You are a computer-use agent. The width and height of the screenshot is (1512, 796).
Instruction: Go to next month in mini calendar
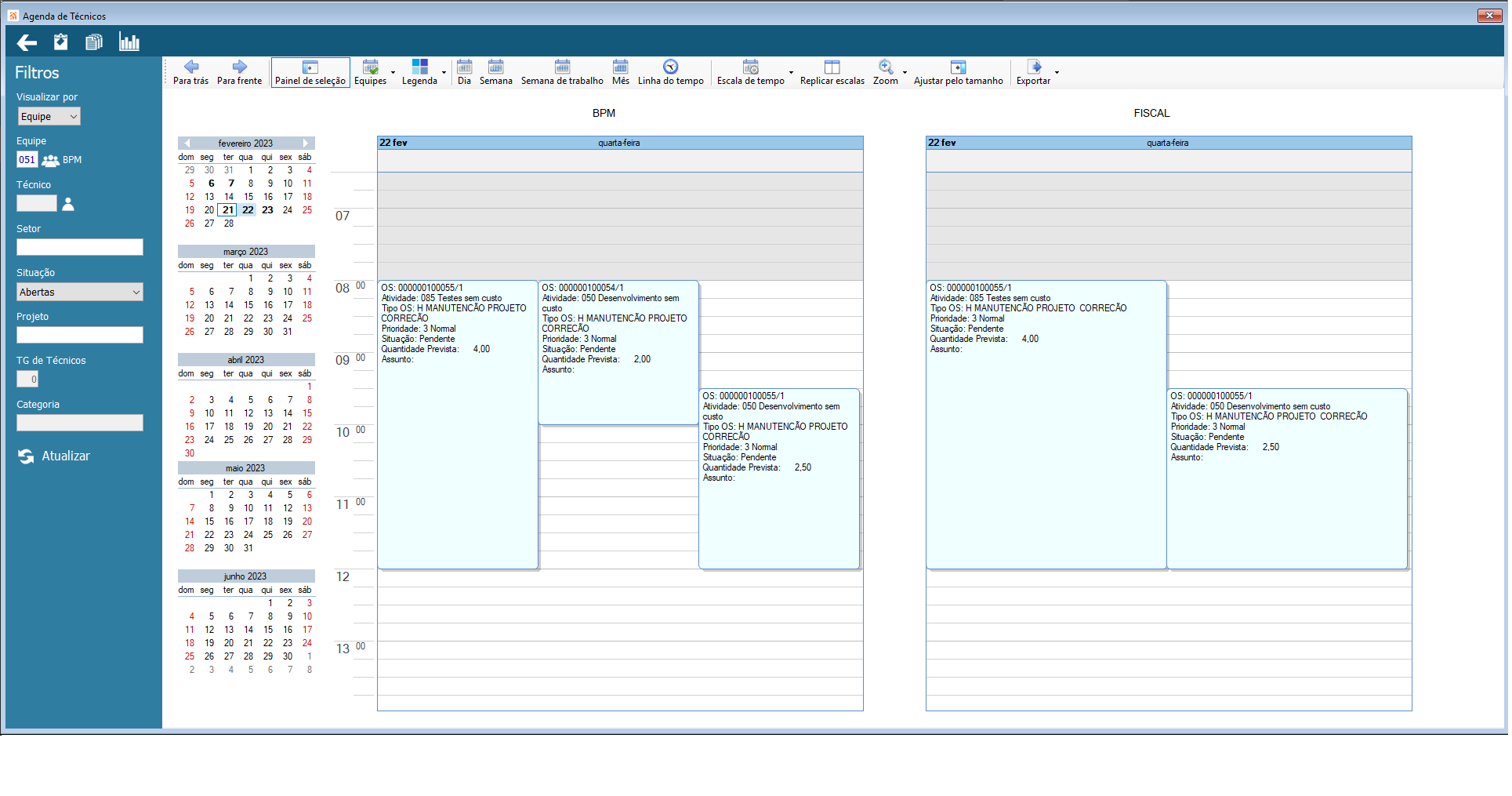click(306, 144)
